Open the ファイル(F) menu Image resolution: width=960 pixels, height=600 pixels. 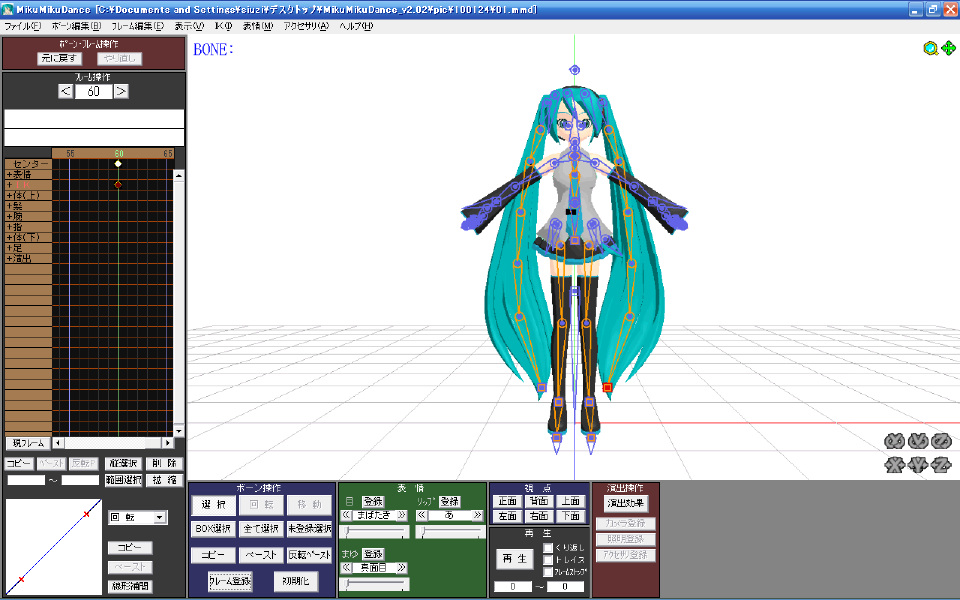coord(23,26)
